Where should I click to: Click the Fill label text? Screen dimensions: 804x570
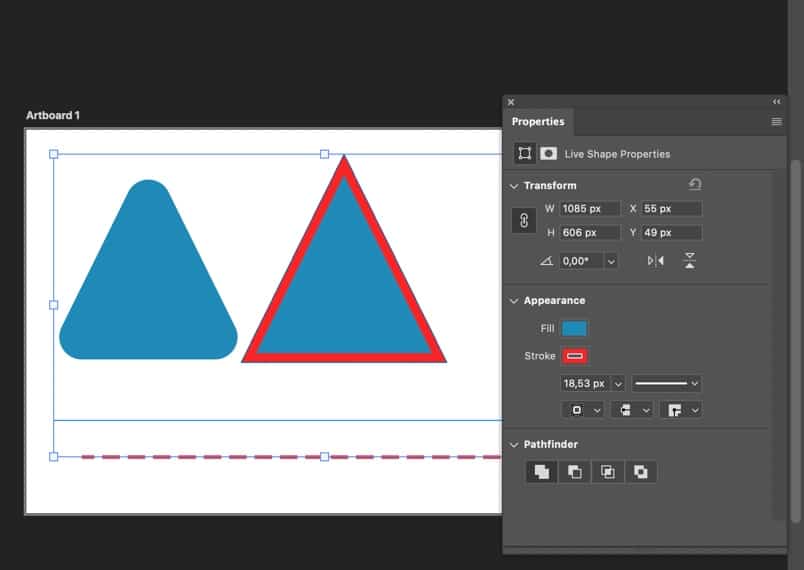547,329
